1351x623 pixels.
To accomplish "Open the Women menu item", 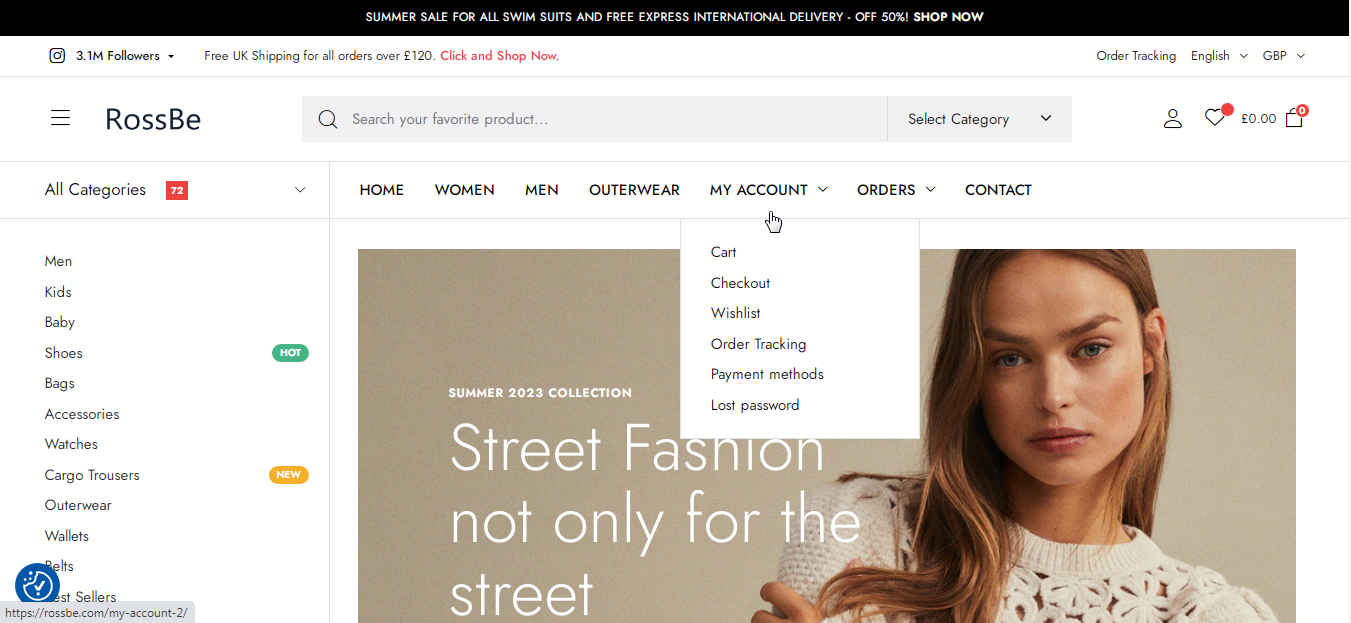I will tap(464, 190).
